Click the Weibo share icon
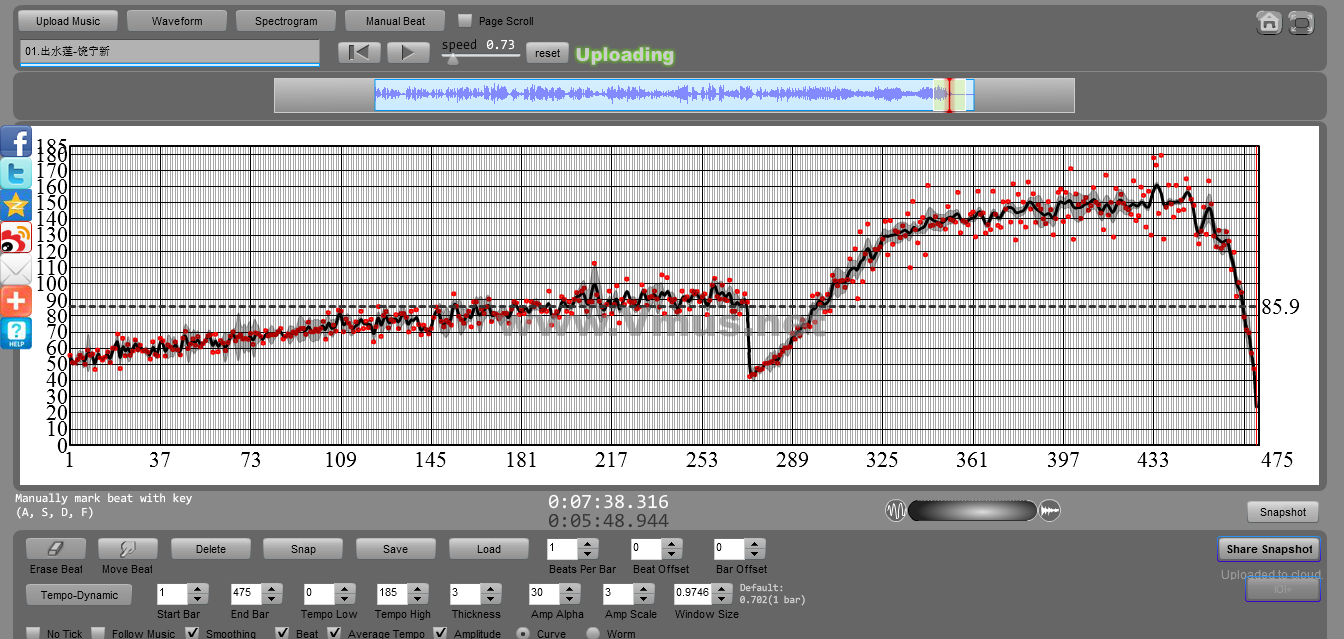Screen dimensions: 1344x639 click(x=16, y=238)
